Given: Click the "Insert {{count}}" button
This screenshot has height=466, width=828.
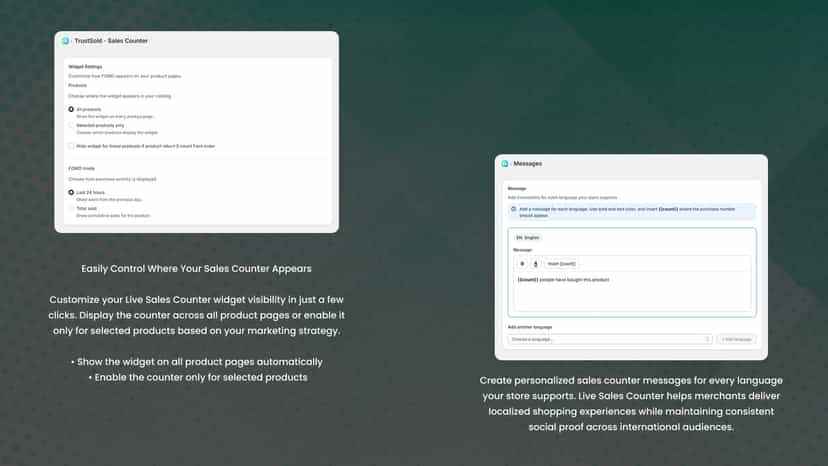Looking at the screenshot, I should click(561, 264).
